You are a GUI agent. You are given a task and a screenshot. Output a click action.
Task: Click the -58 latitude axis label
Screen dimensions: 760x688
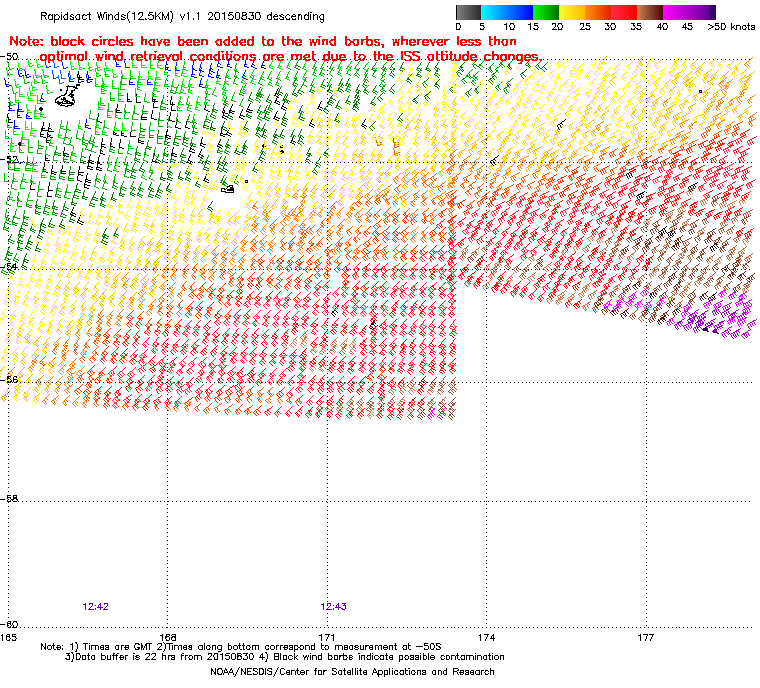[10, 498]
